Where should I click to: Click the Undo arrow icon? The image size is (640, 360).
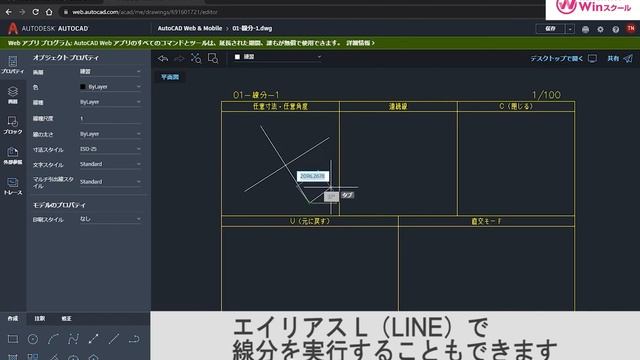tap(163, 59)
